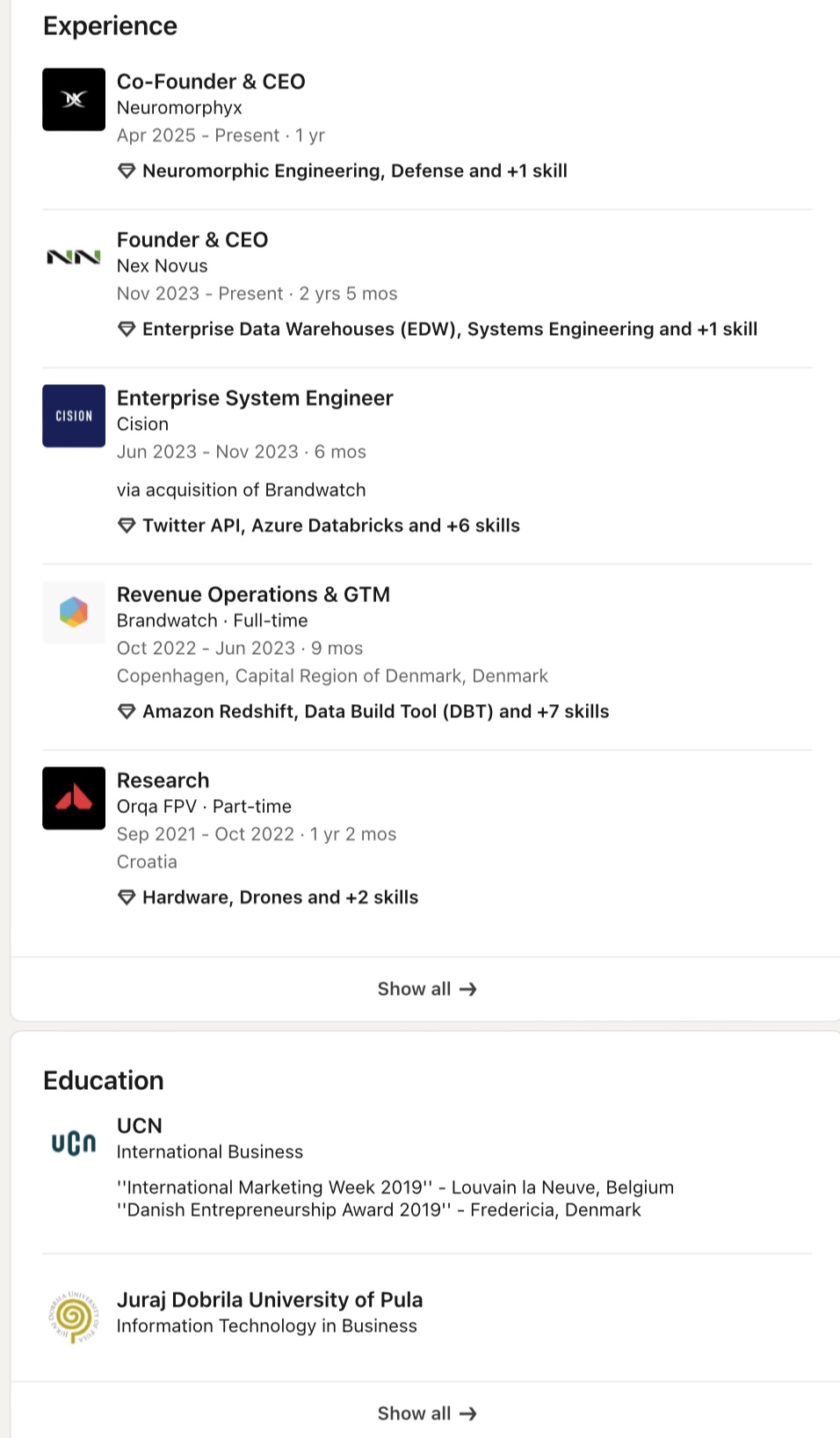
Task: Click the Cision company logo
Action: pos(74,416)
